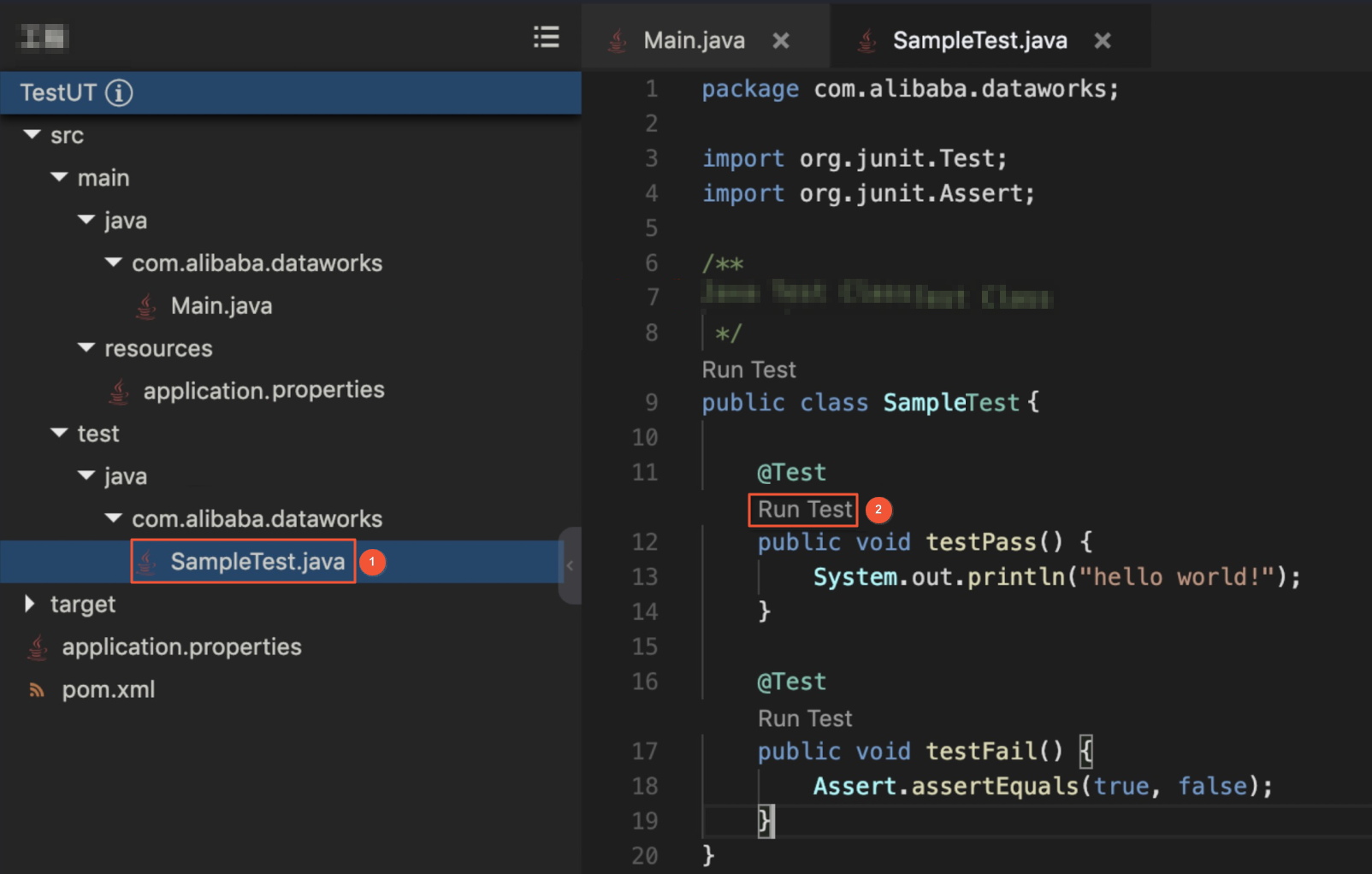Switch to the Main.java tab
The height and width of the screenshot is (874, 1372).
point(694,40)
